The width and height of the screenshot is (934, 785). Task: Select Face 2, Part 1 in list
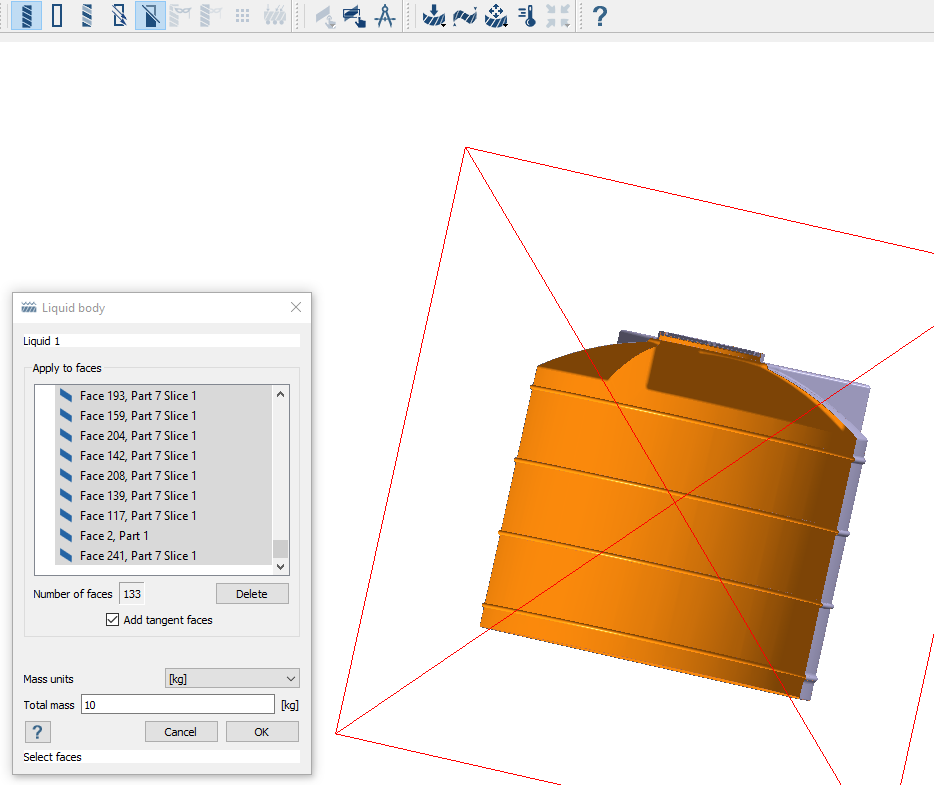tap(114, 536)
